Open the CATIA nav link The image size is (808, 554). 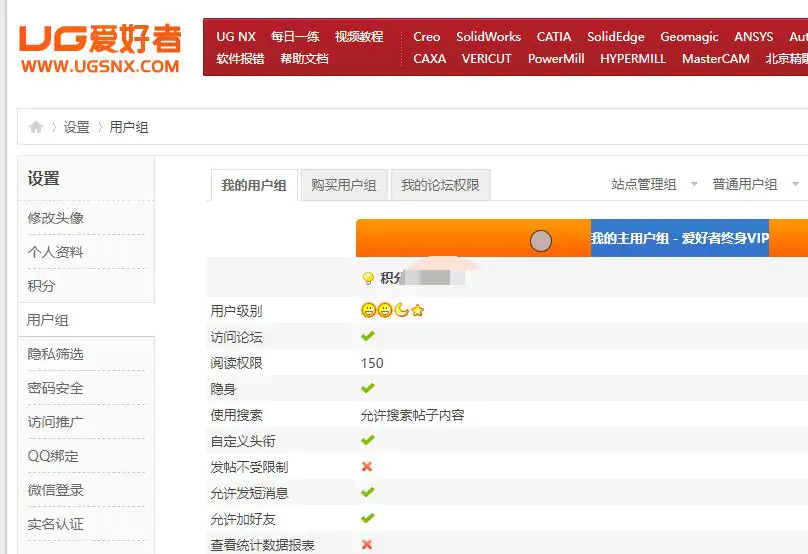coord(554,37)
